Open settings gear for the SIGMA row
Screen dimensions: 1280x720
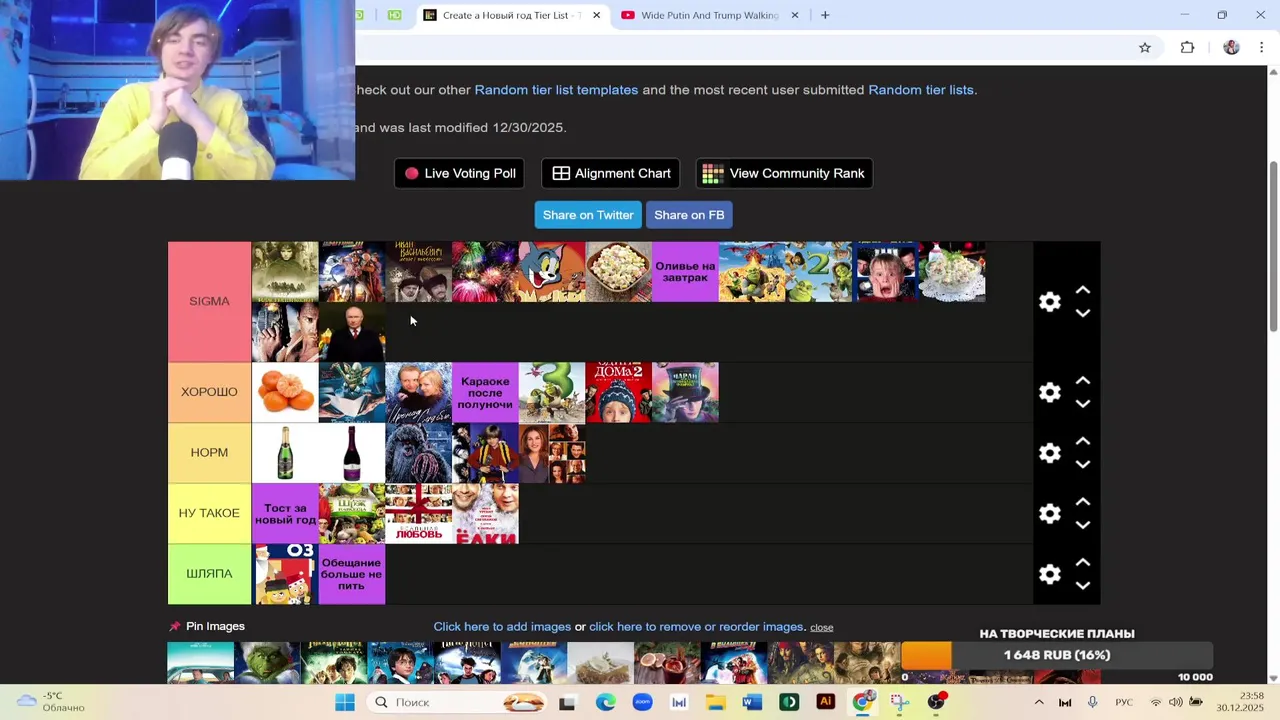pos(1049,302)
